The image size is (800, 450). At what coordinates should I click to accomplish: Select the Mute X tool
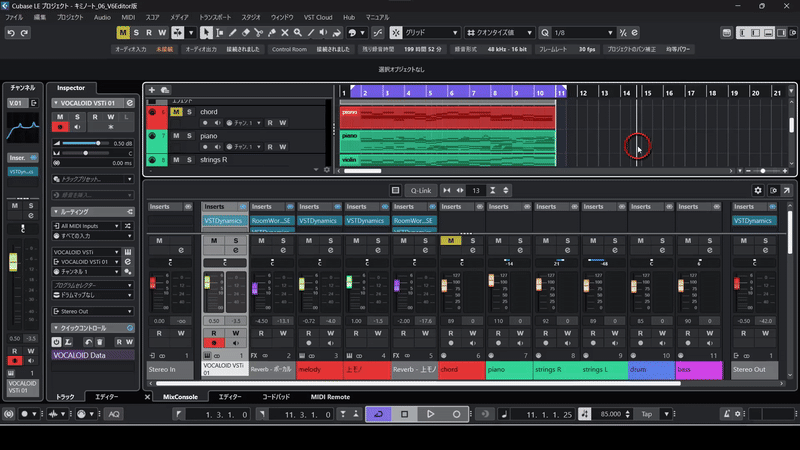click(285, 33)
